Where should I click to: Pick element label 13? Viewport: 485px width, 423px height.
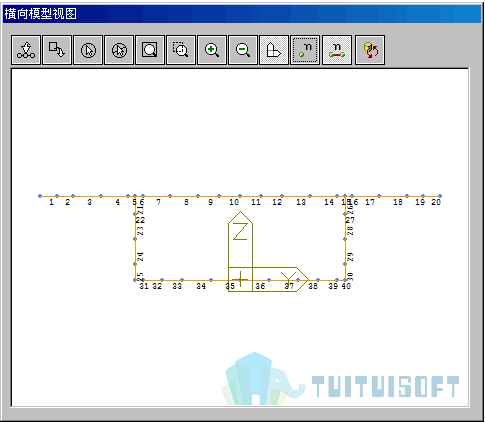[301, 202]
